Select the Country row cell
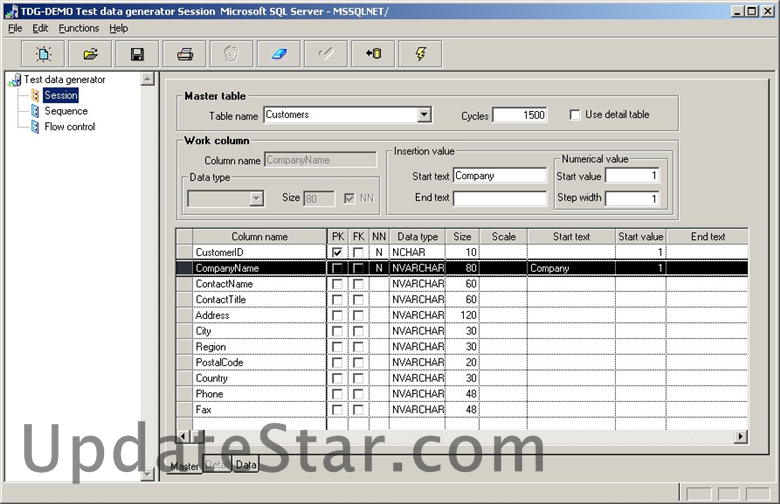The width and height of the screenshot is (780, 504). tap(259, 379)
